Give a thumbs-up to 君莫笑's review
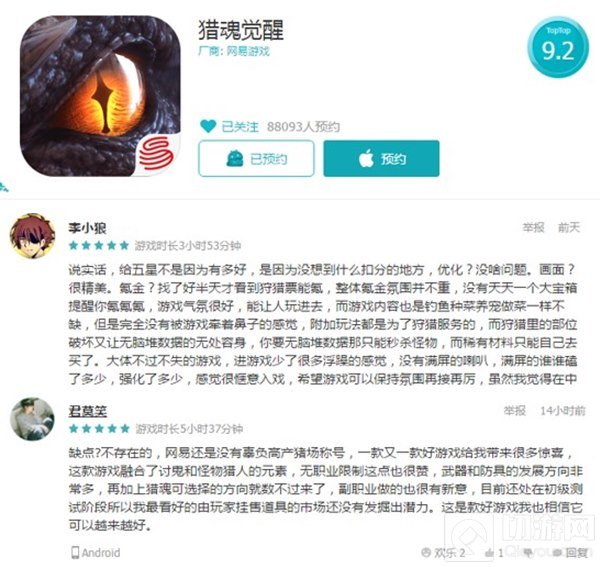Viewport: 600px width, 567px height. (489, 553)
